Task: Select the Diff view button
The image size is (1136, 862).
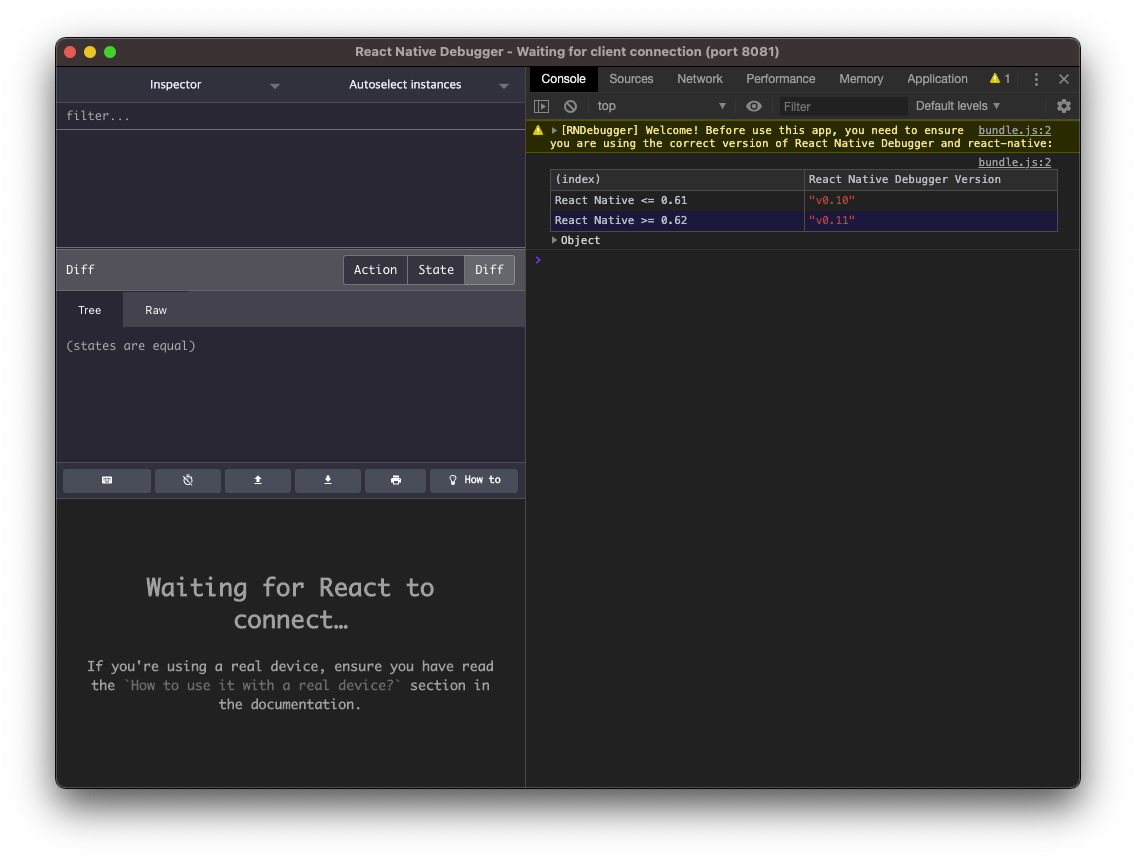Action: (x=489, y=269)
